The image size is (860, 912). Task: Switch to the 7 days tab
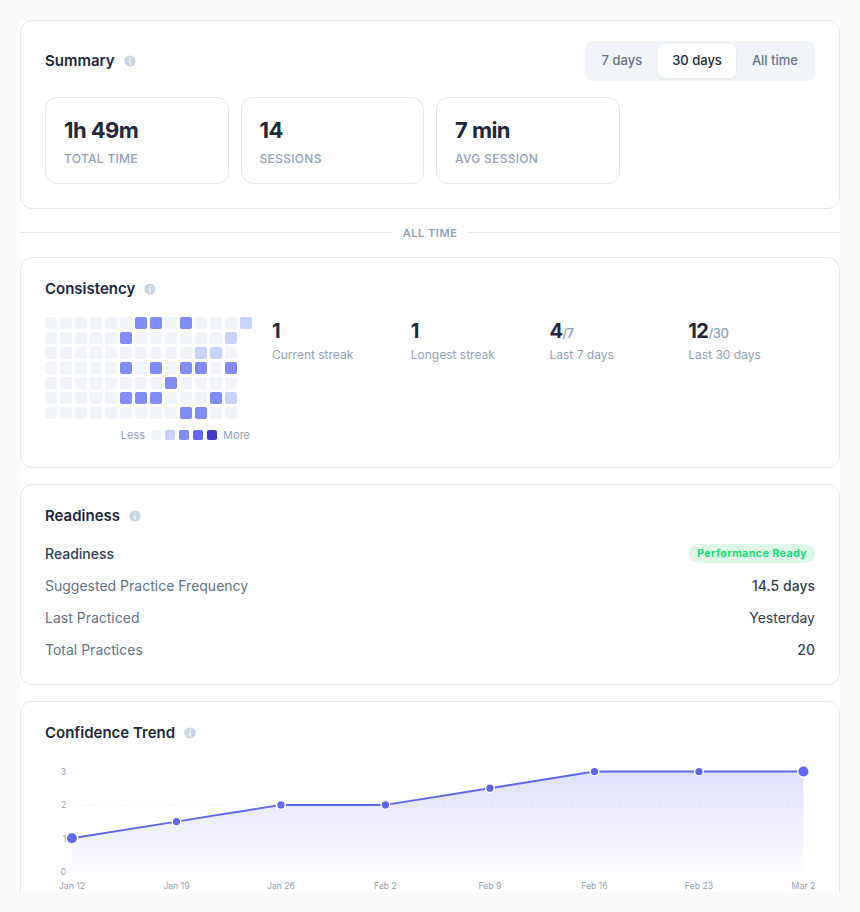coord(621,60)
